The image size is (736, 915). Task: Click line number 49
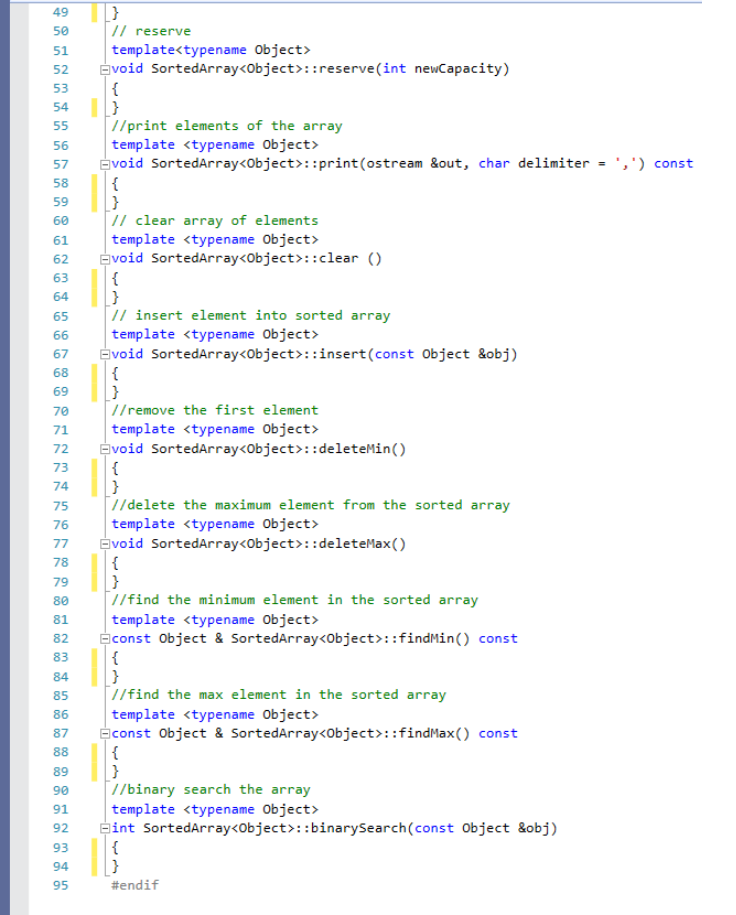(x=61, y=12)
